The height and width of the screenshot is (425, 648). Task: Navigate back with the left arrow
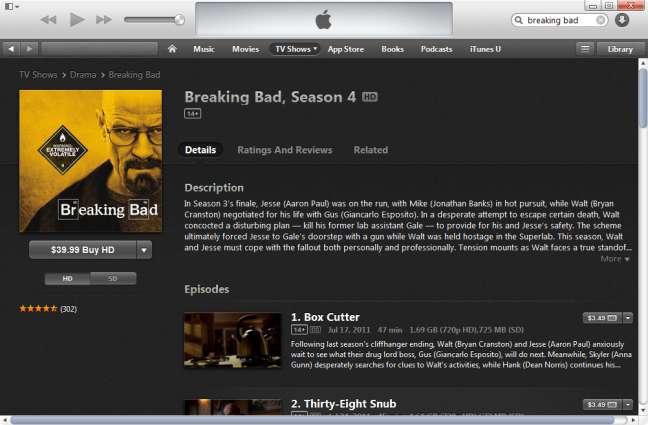pyautogui.click(x=11, y=49)
